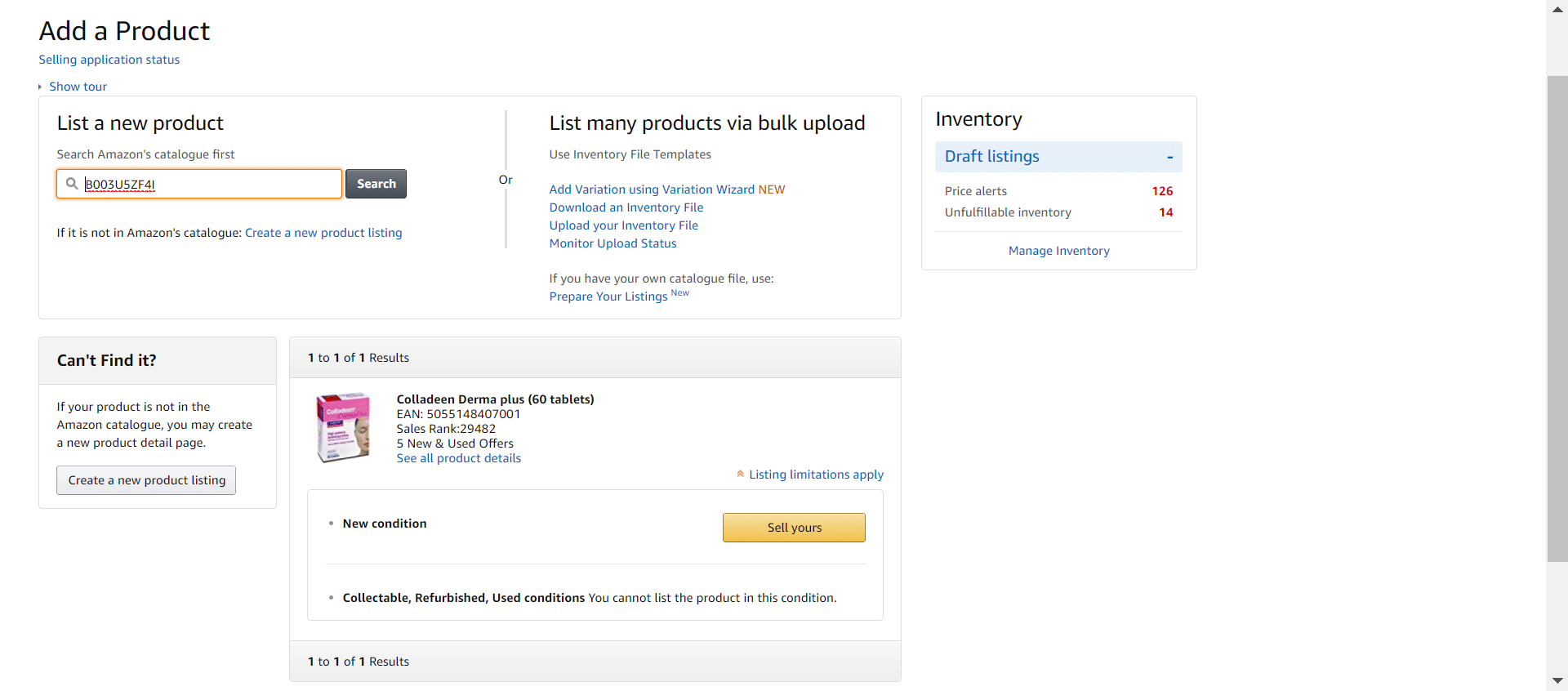
Task: Click the scrollbar up arrow
Action: tap(1557, 10)
